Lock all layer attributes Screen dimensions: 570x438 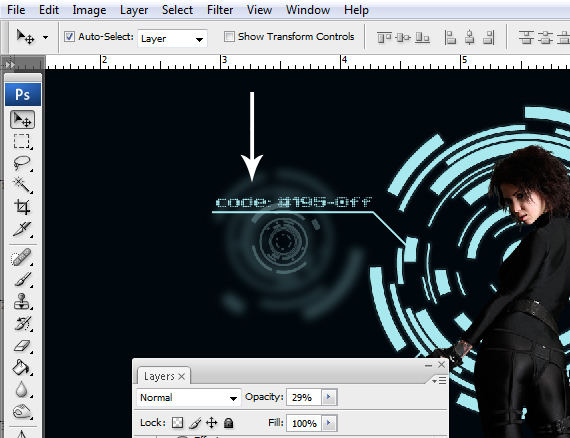click(x=228, y=423)
